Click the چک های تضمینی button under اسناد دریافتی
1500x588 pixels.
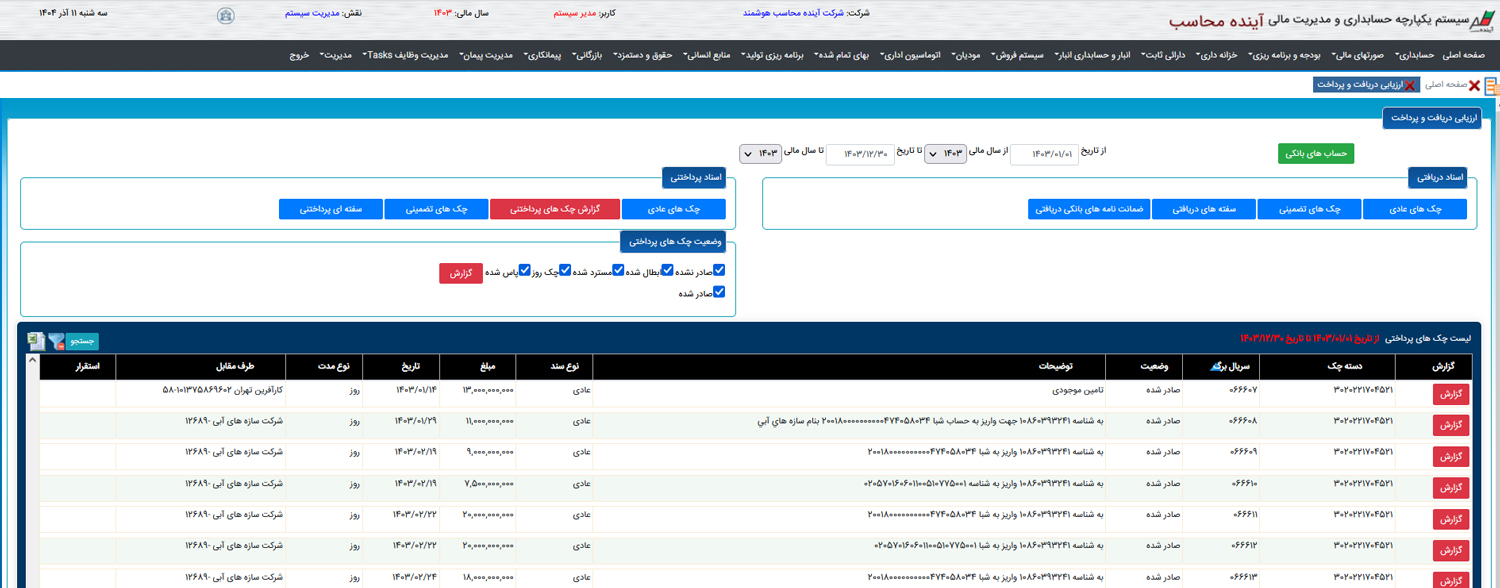click(1309, 209)
